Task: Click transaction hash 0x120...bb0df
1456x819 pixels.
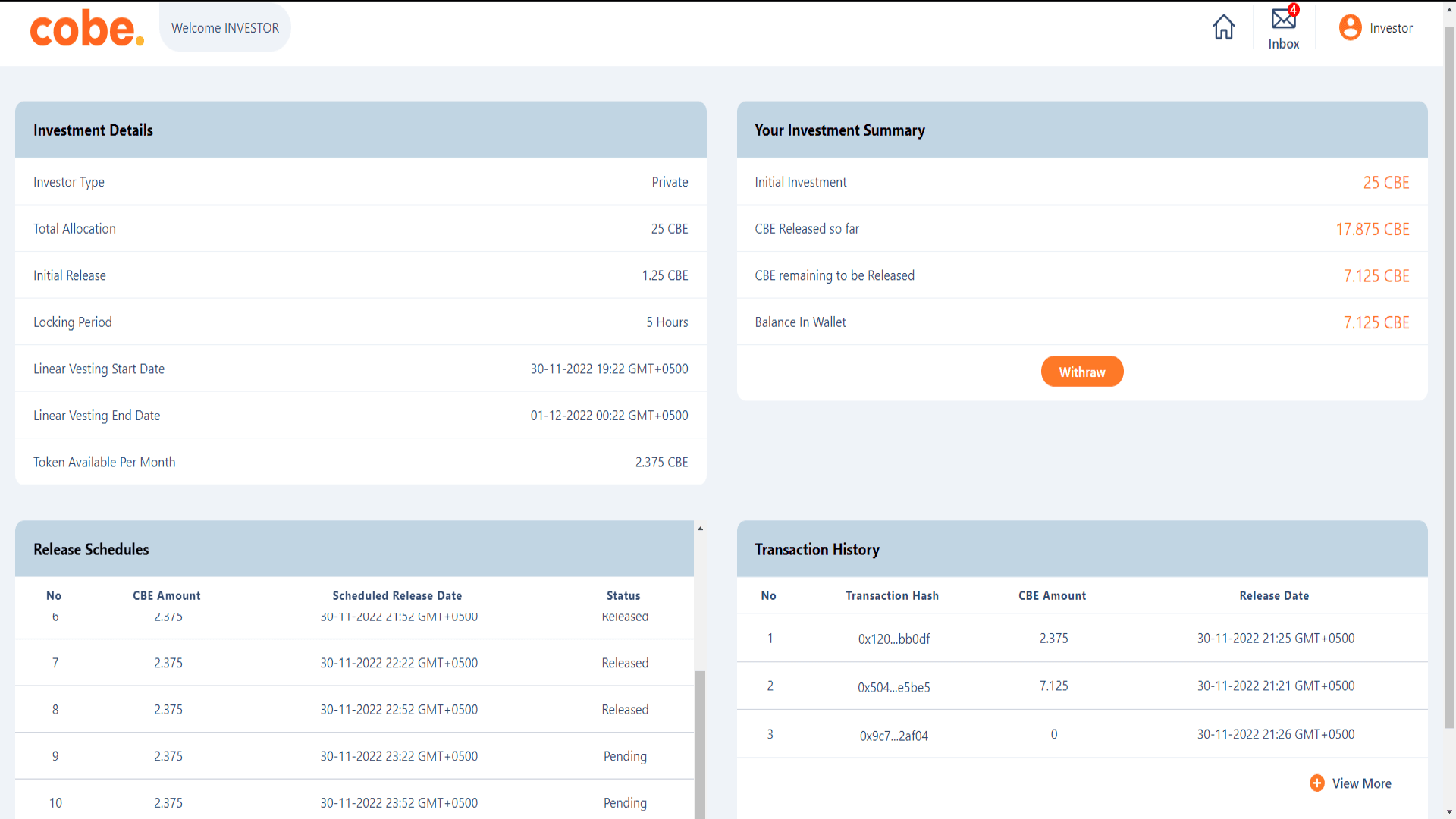Action: click(x=893, y=639)
